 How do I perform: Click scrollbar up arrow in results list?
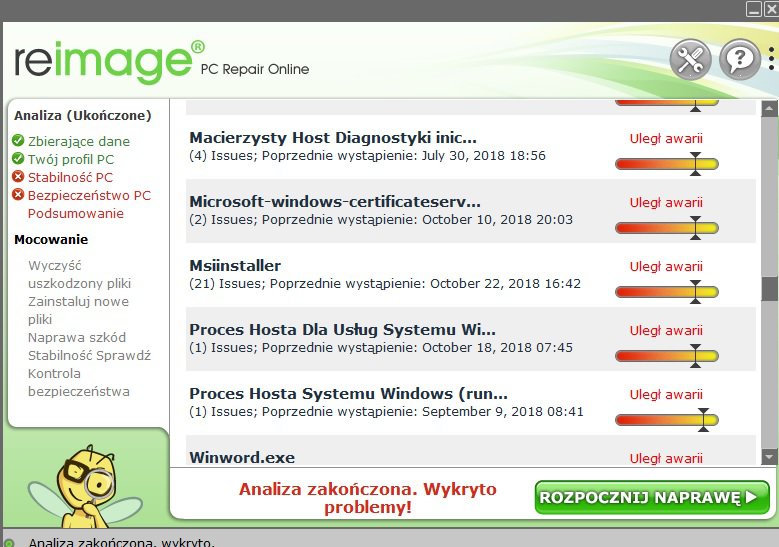(770, 108)
